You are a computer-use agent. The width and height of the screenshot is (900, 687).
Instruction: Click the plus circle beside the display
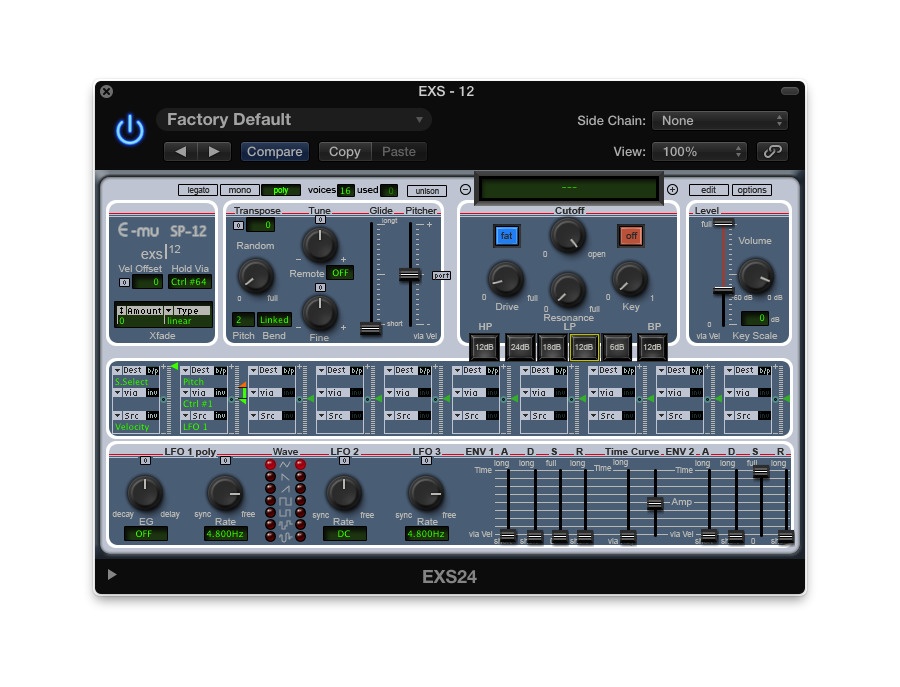[672, 189]
